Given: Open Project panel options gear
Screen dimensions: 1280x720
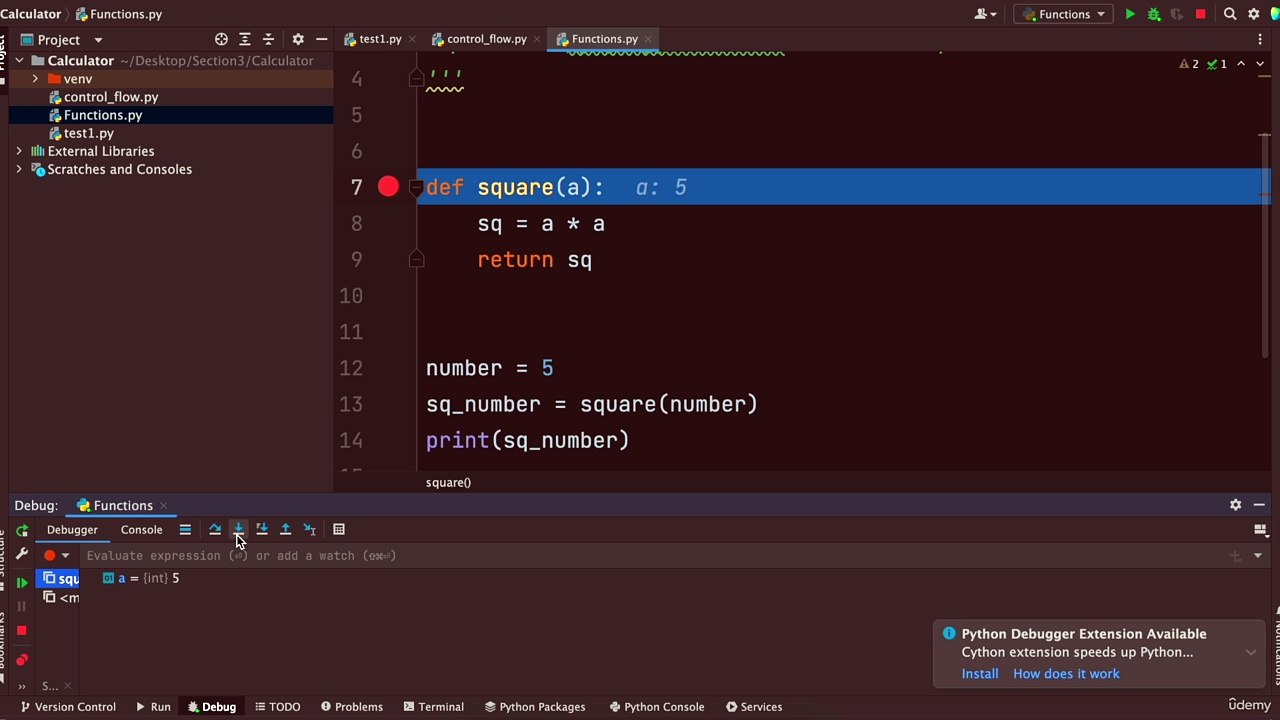Looking at the screenshot, I should coord(298,39).
